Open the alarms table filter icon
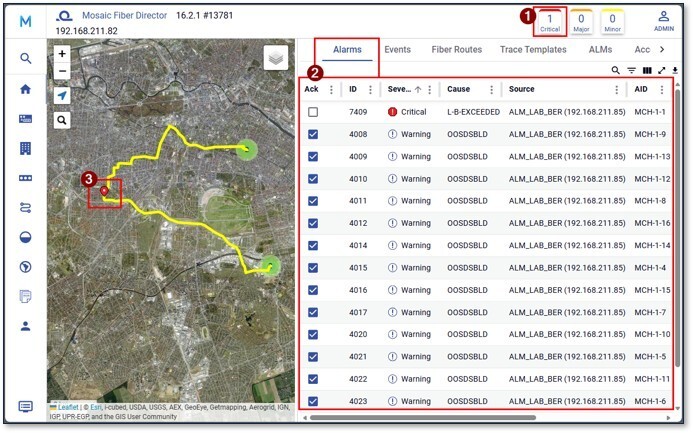693x433 pixels. [x=632, y=70]
